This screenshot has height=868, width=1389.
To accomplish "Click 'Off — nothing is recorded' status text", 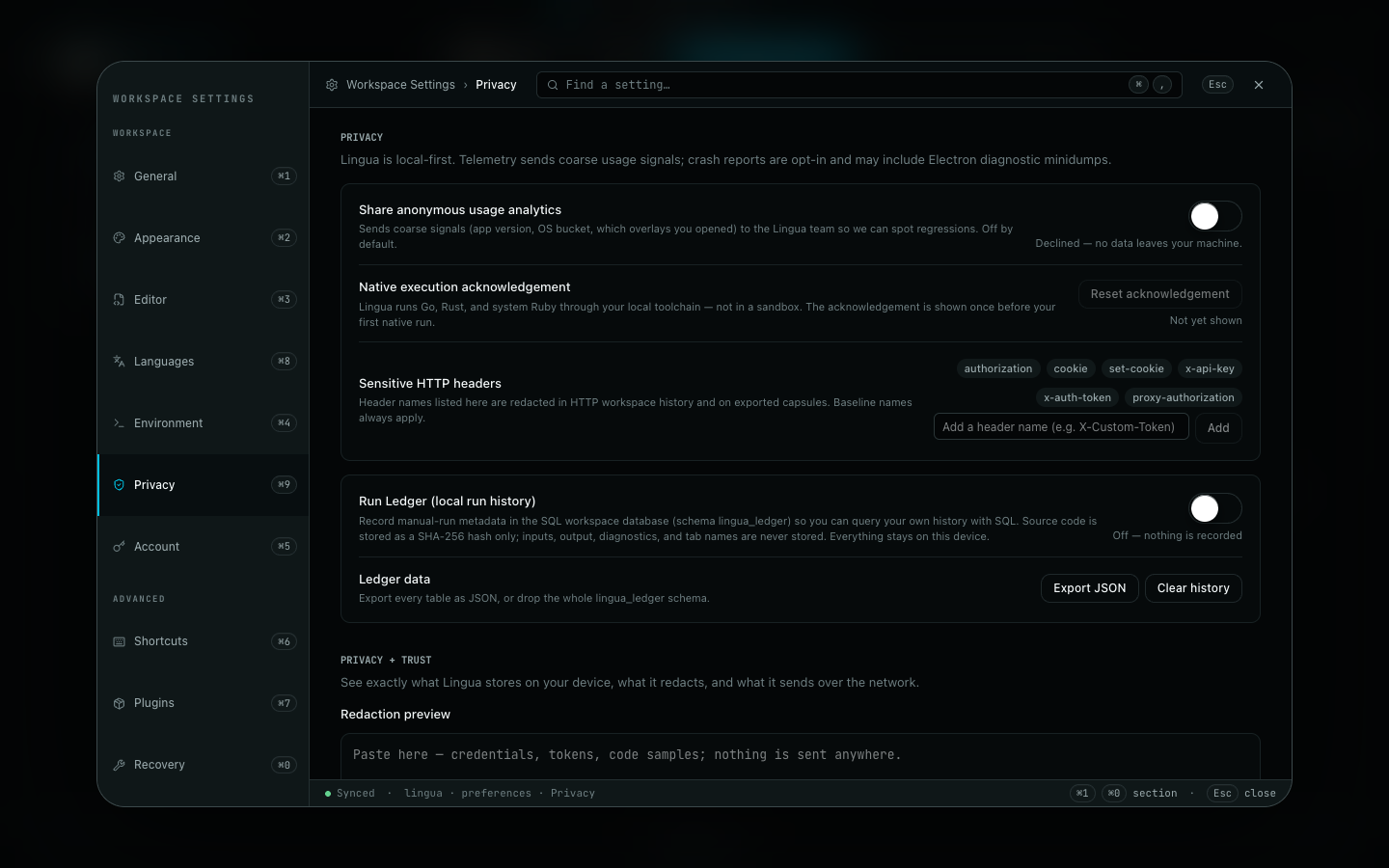I will [1177, 536].
